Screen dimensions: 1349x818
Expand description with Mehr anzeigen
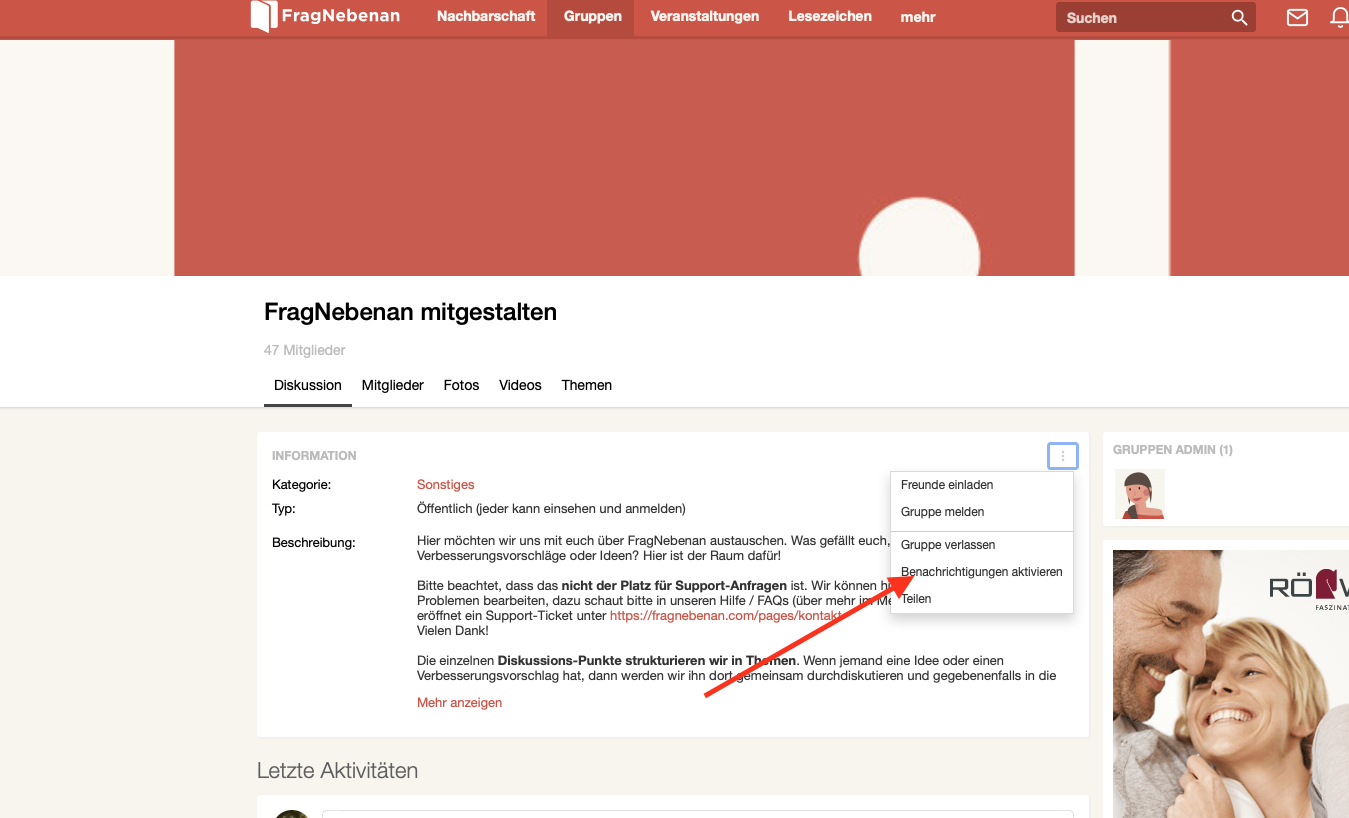[459, 703]
